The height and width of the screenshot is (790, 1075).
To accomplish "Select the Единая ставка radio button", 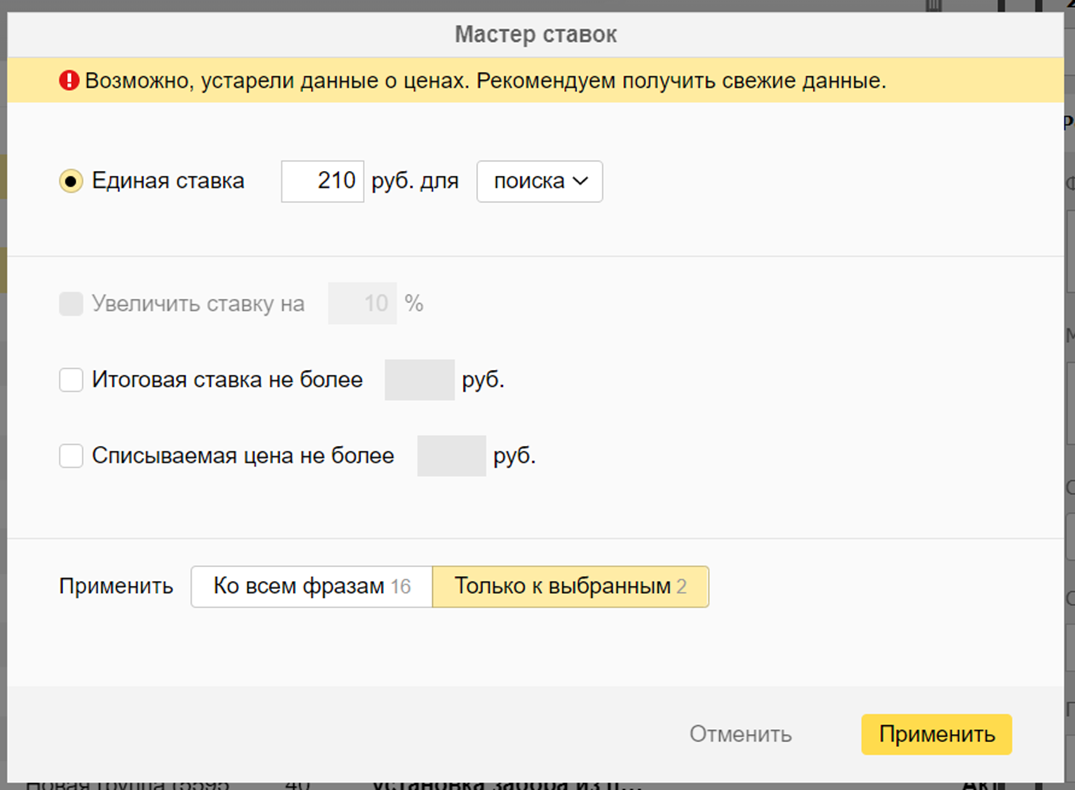I will (x=71, y=182).
